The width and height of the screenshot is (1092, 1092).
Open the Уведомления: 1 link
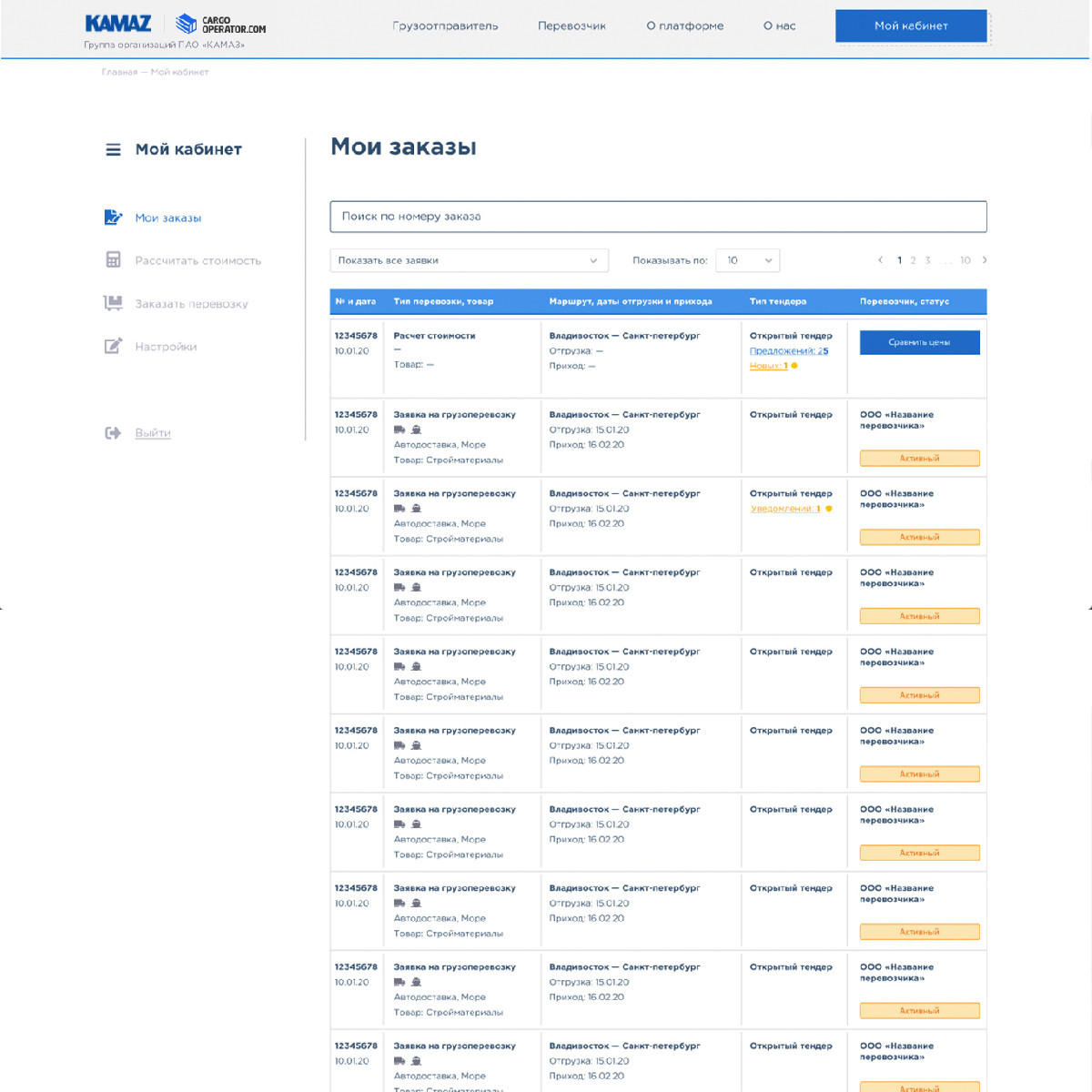[785, 509]
